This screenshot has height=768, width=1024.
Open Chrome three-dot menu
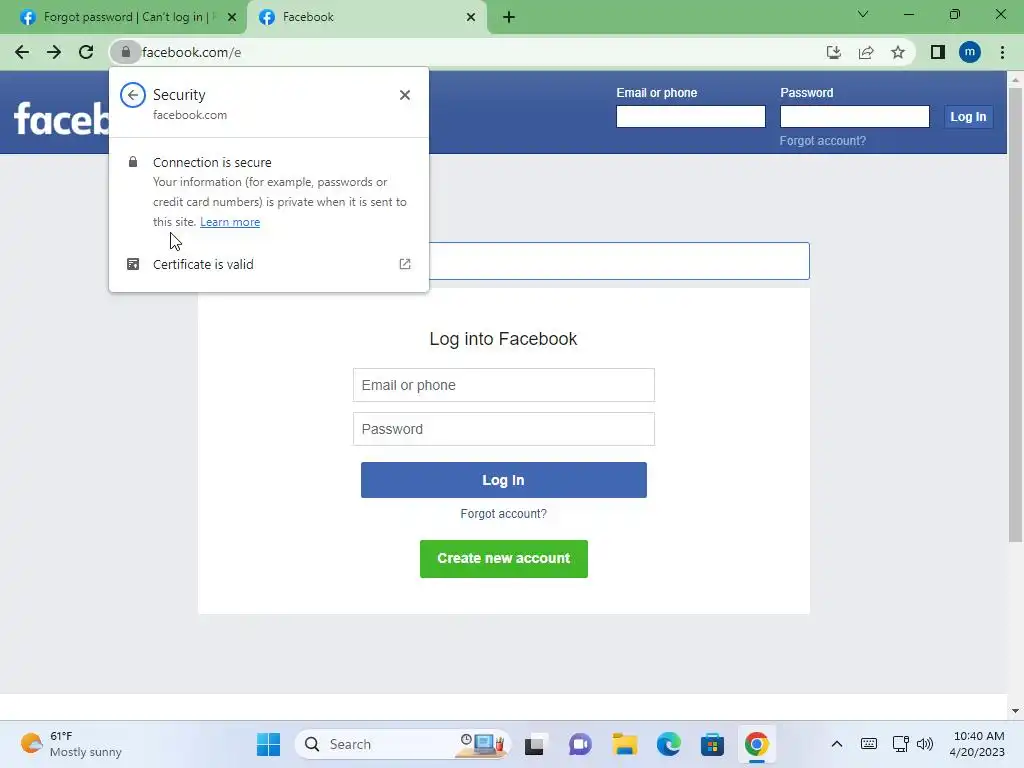(x=1002, y=52)
